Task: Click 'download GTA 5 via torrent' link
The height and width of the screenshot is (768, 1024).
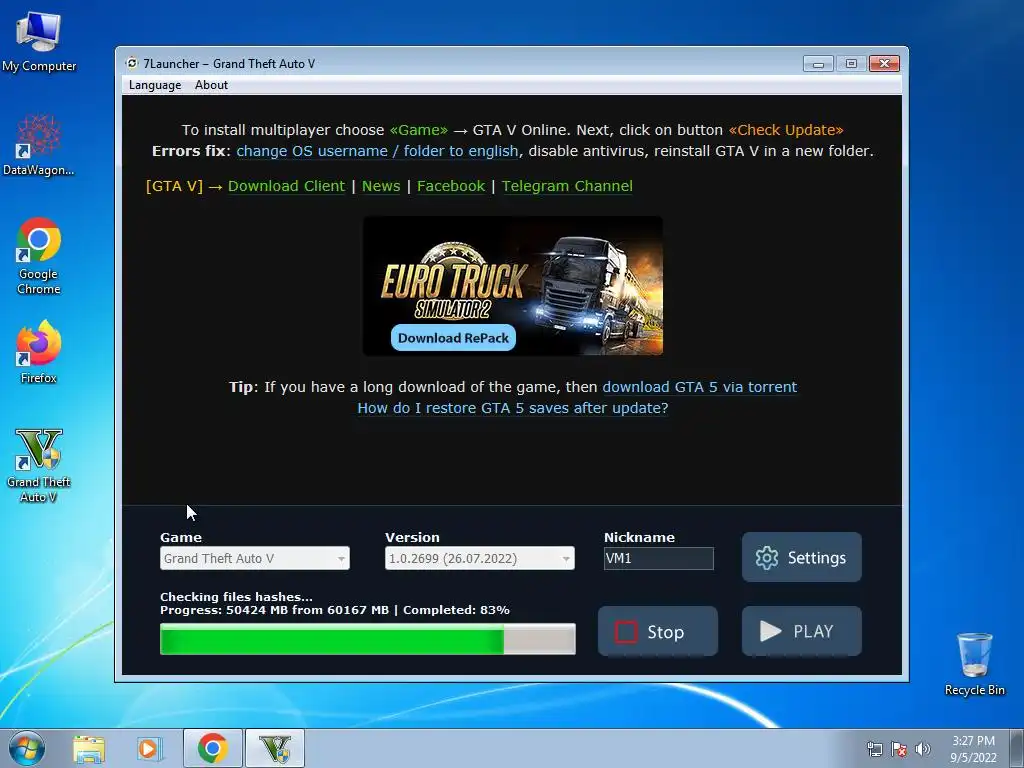Action: 699,387
